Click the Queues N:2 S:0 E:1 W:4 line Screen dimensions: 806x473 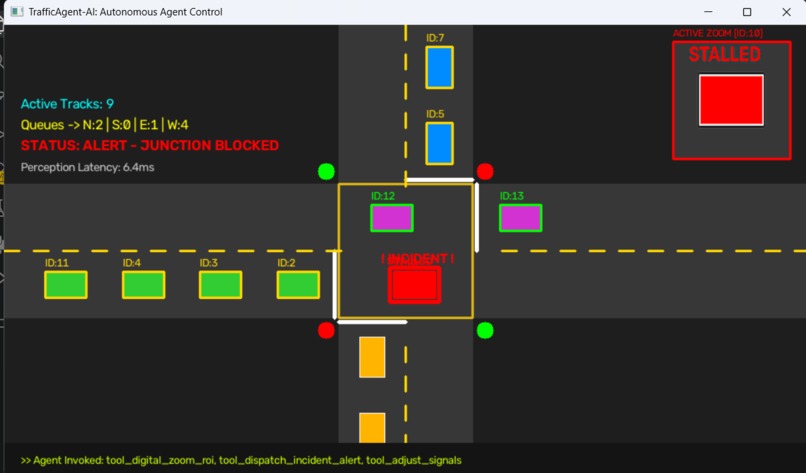[x=104, y=125]
